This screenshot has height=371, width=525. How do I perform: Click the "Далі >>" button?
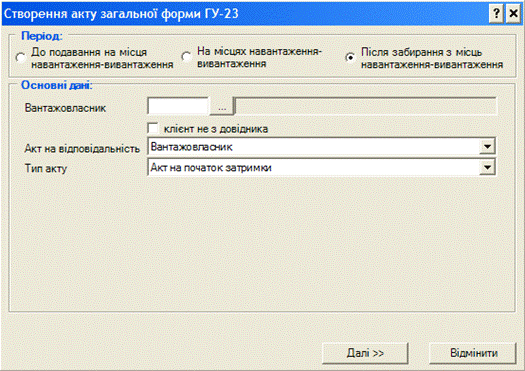[x=365, y=353]
